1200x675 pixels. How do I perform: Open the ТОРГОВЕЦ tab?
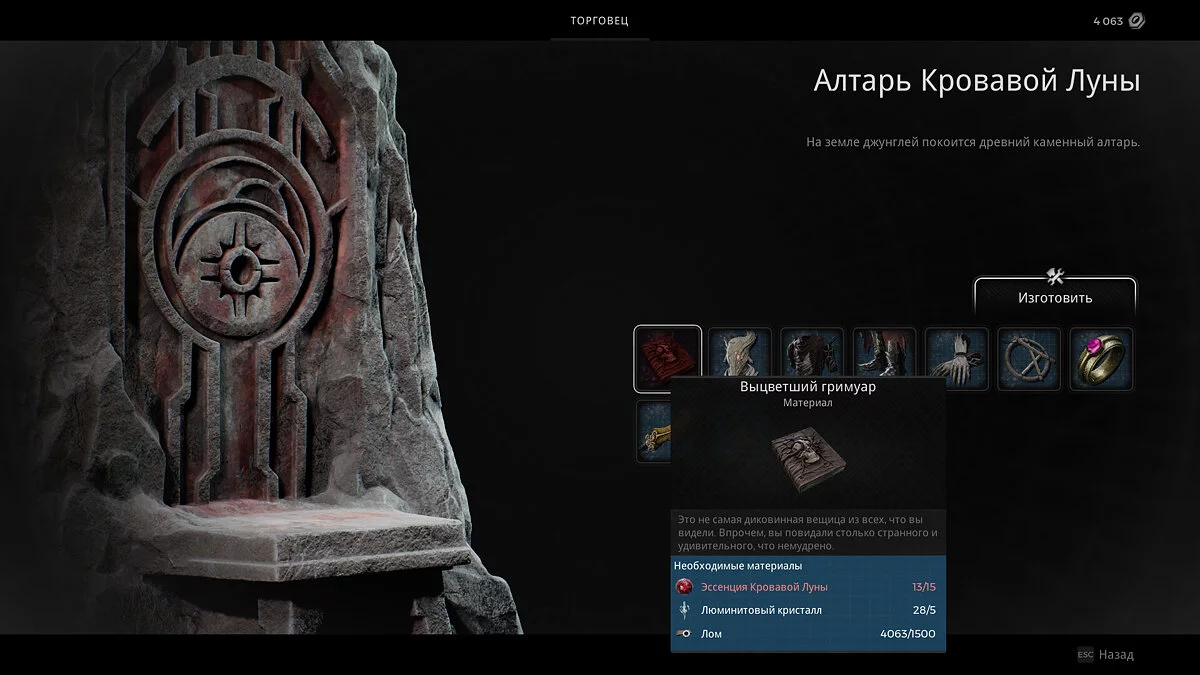point(599,21)
